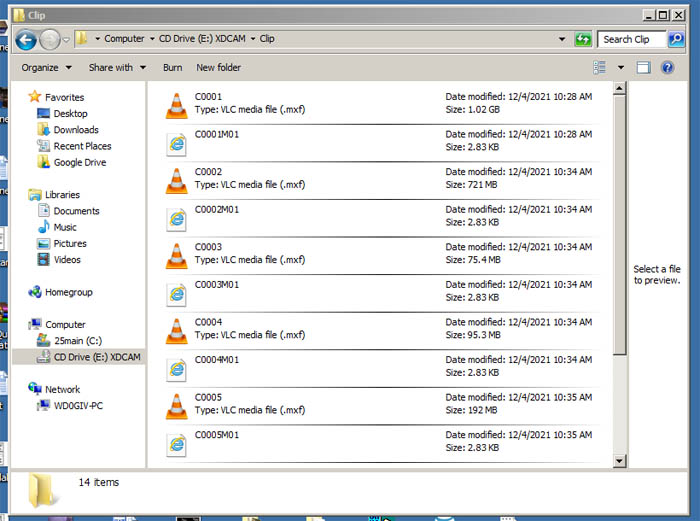Click the Computer breadcrumb in address bar

pos(124,40)
